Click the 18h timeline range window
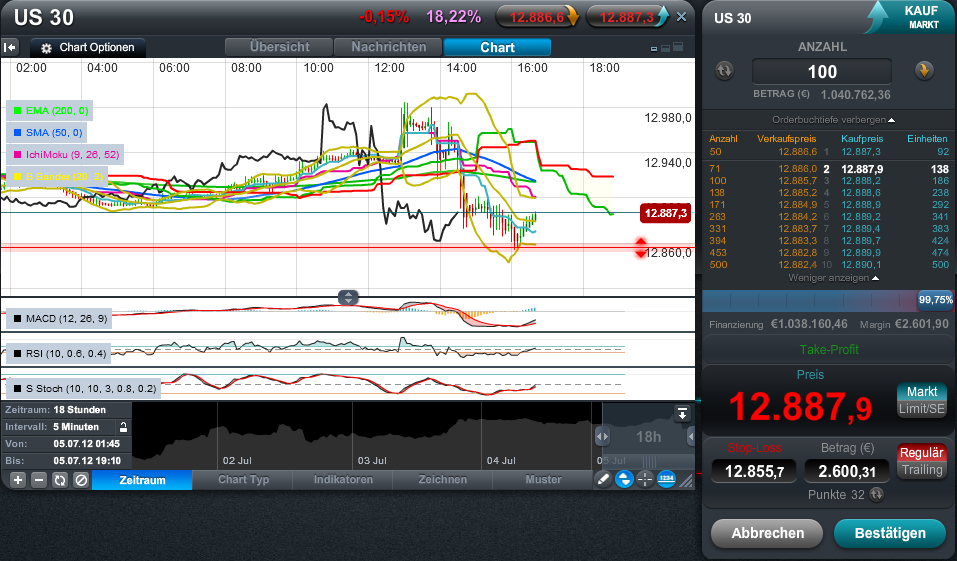957x561 pixels. point(648,436)
